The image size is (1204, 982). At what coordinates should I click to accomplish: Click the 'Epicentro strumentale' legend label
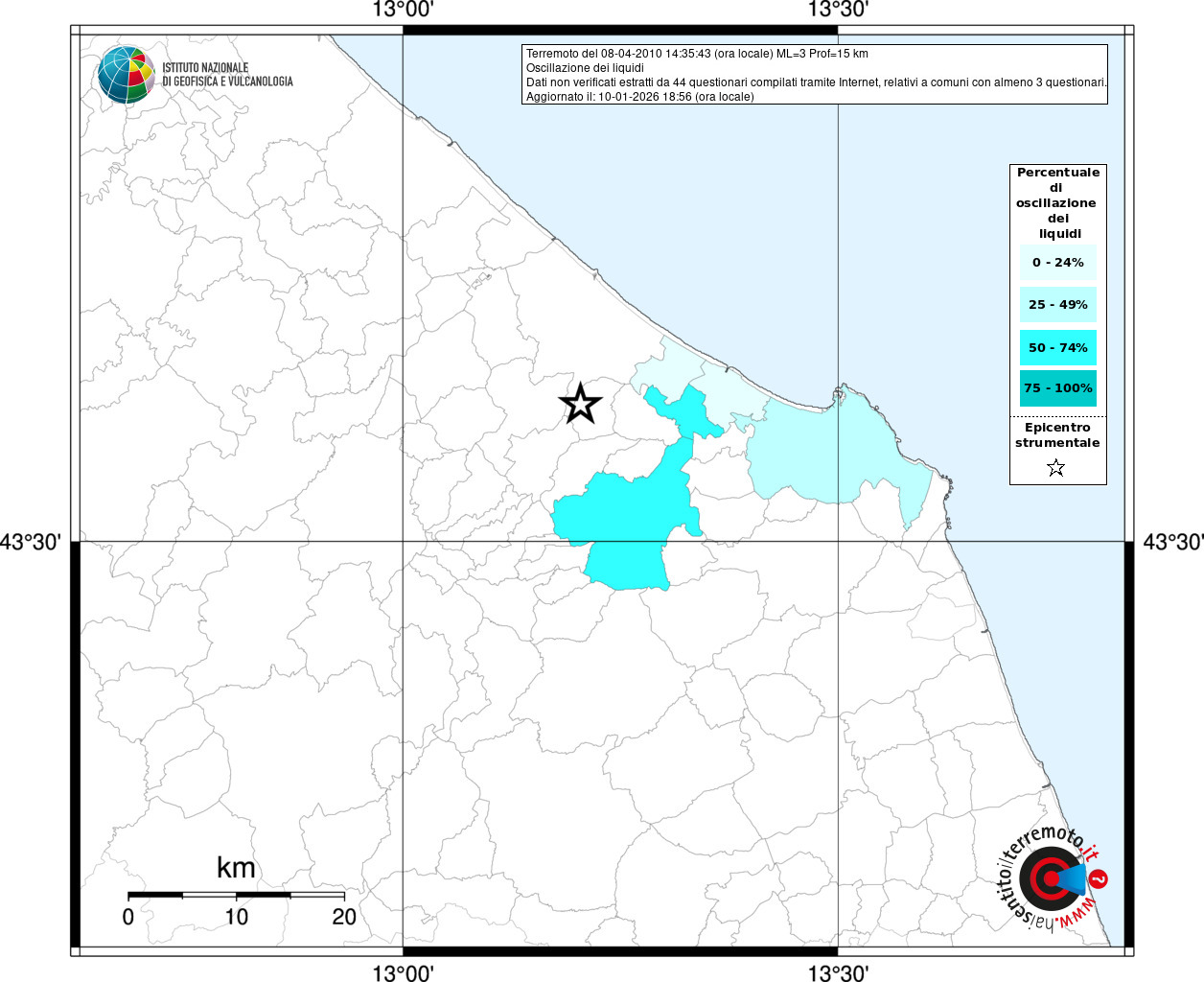tap(1057, 434)
